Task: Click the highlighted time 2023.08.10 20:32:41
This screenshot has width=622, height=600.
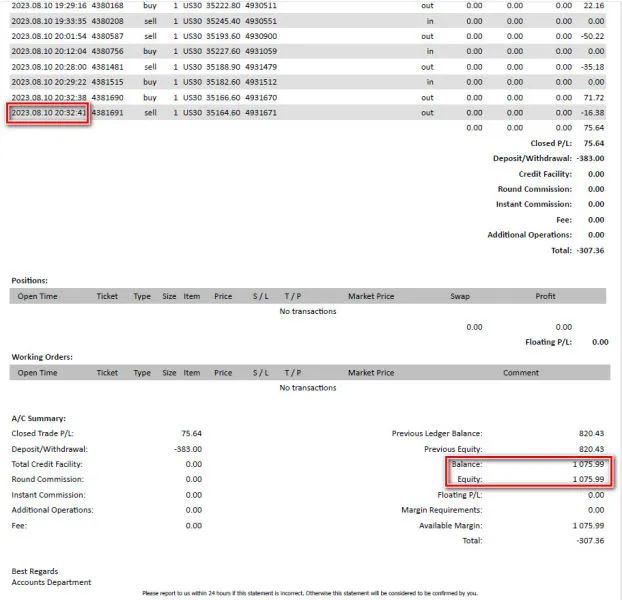Action: [48, 113]
